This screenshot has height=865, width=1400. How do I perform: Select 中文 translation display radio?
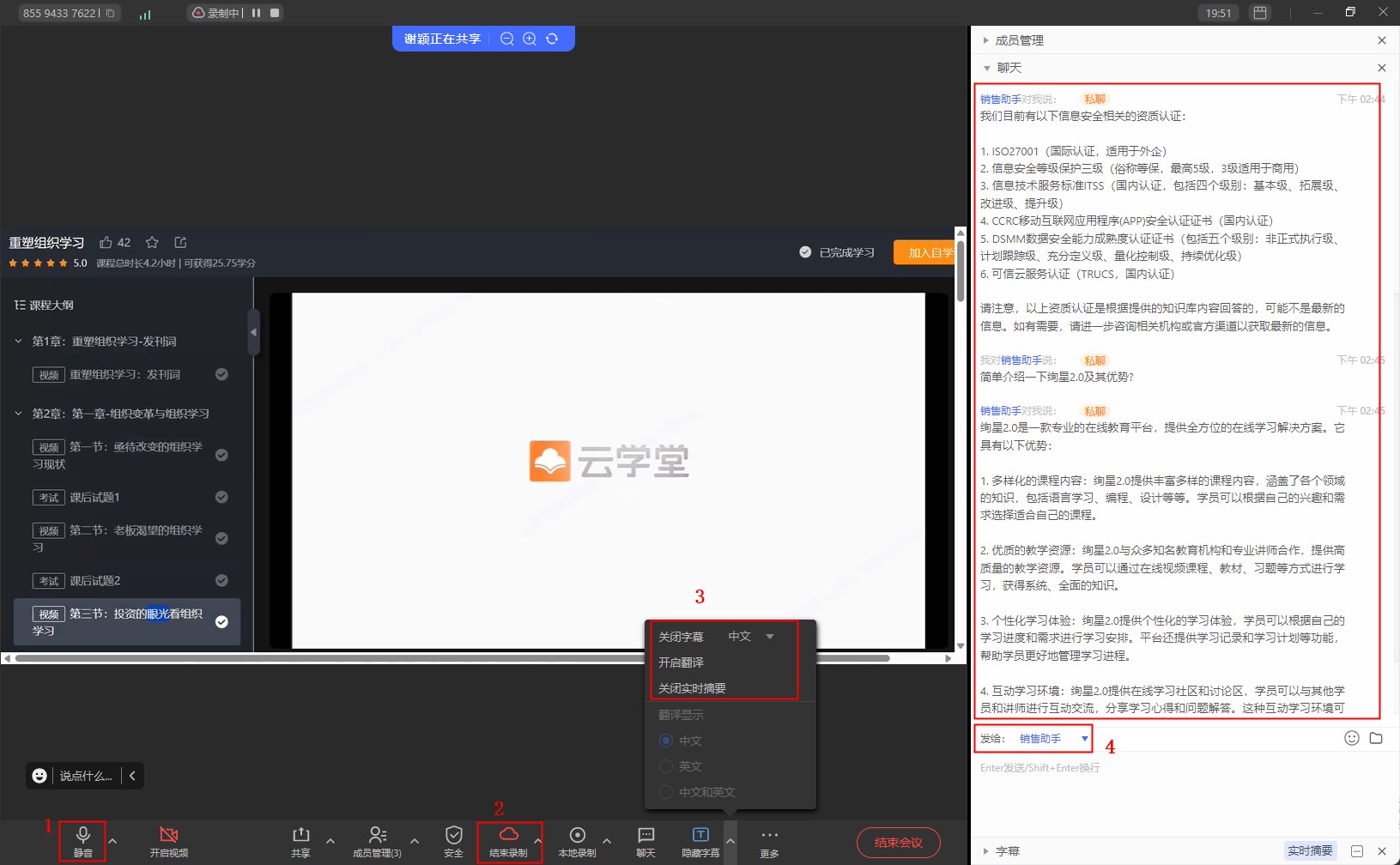(x=665, y=741)
